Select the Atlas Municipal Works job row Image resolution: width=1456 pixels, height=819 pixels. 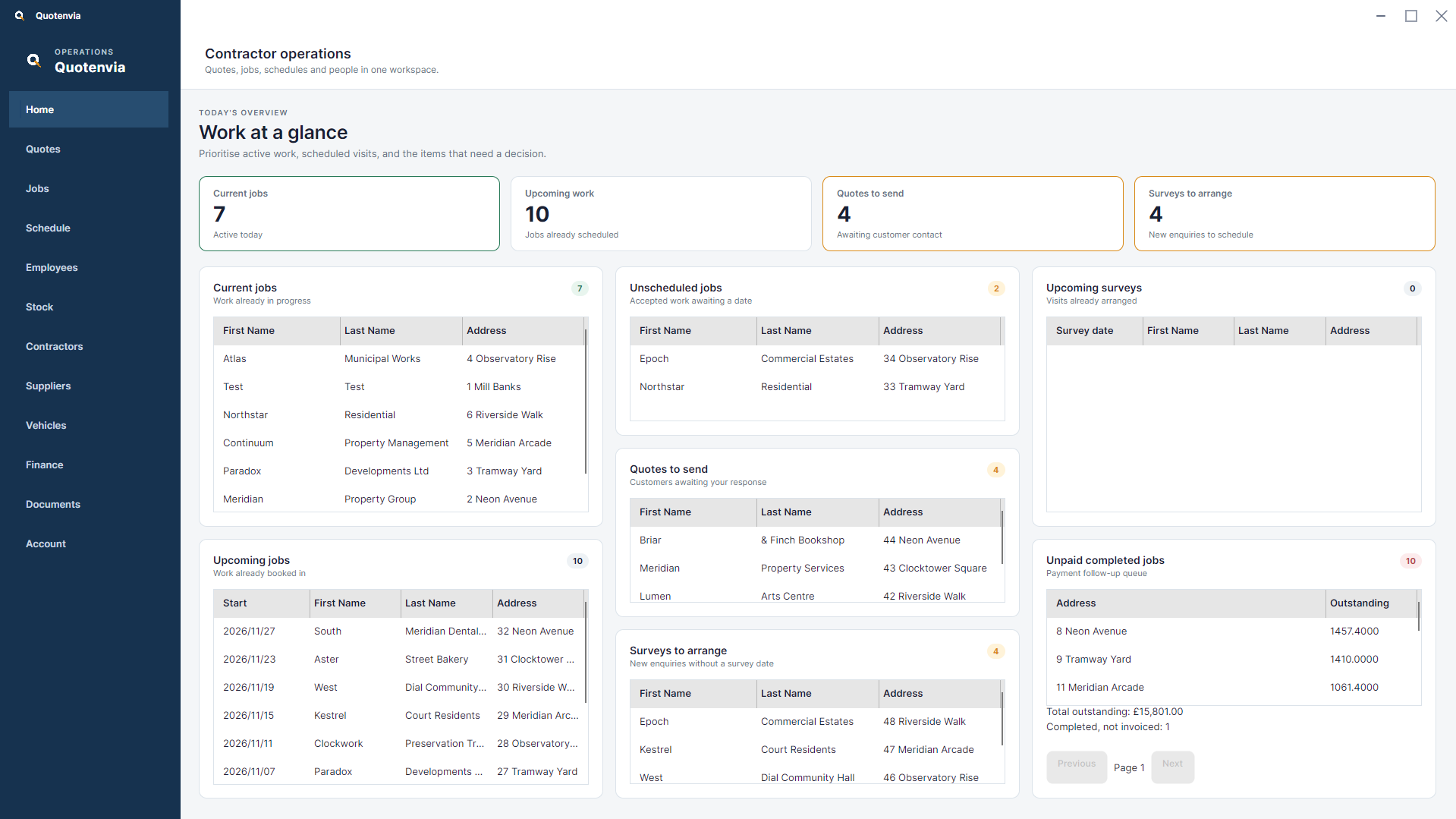pyautogui.click(x=399, y=358)
